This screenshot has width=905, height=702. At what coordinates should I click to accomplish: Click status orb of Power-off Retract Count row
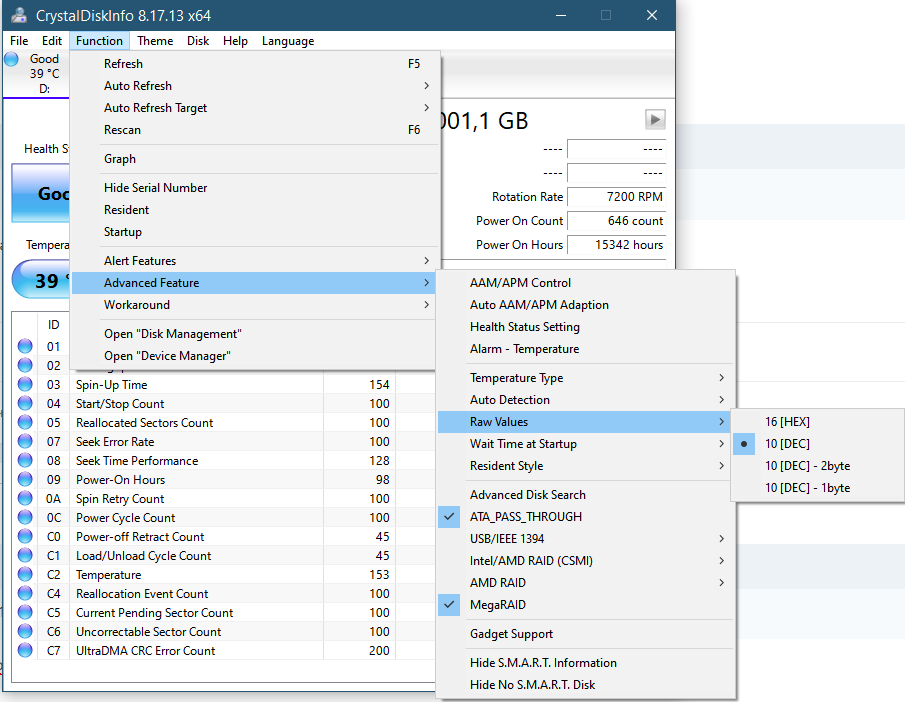25,537
